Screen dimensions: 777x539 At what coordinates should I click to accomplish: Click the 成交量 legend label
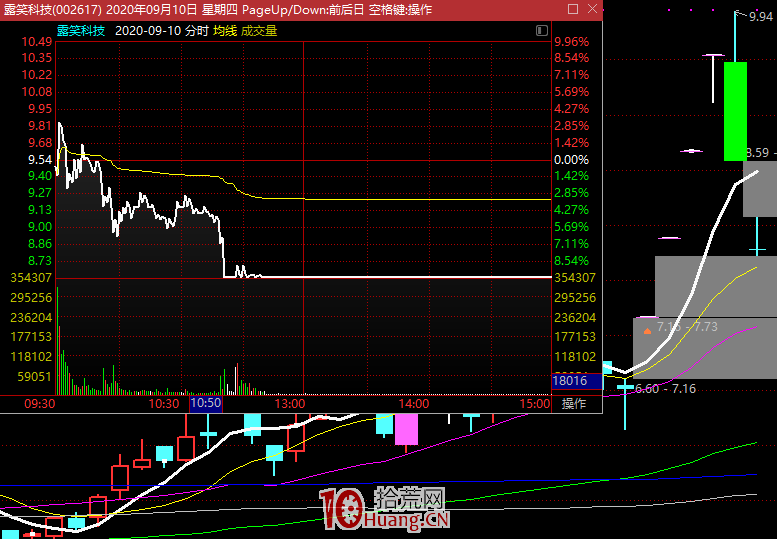click(x=259, y=31)
